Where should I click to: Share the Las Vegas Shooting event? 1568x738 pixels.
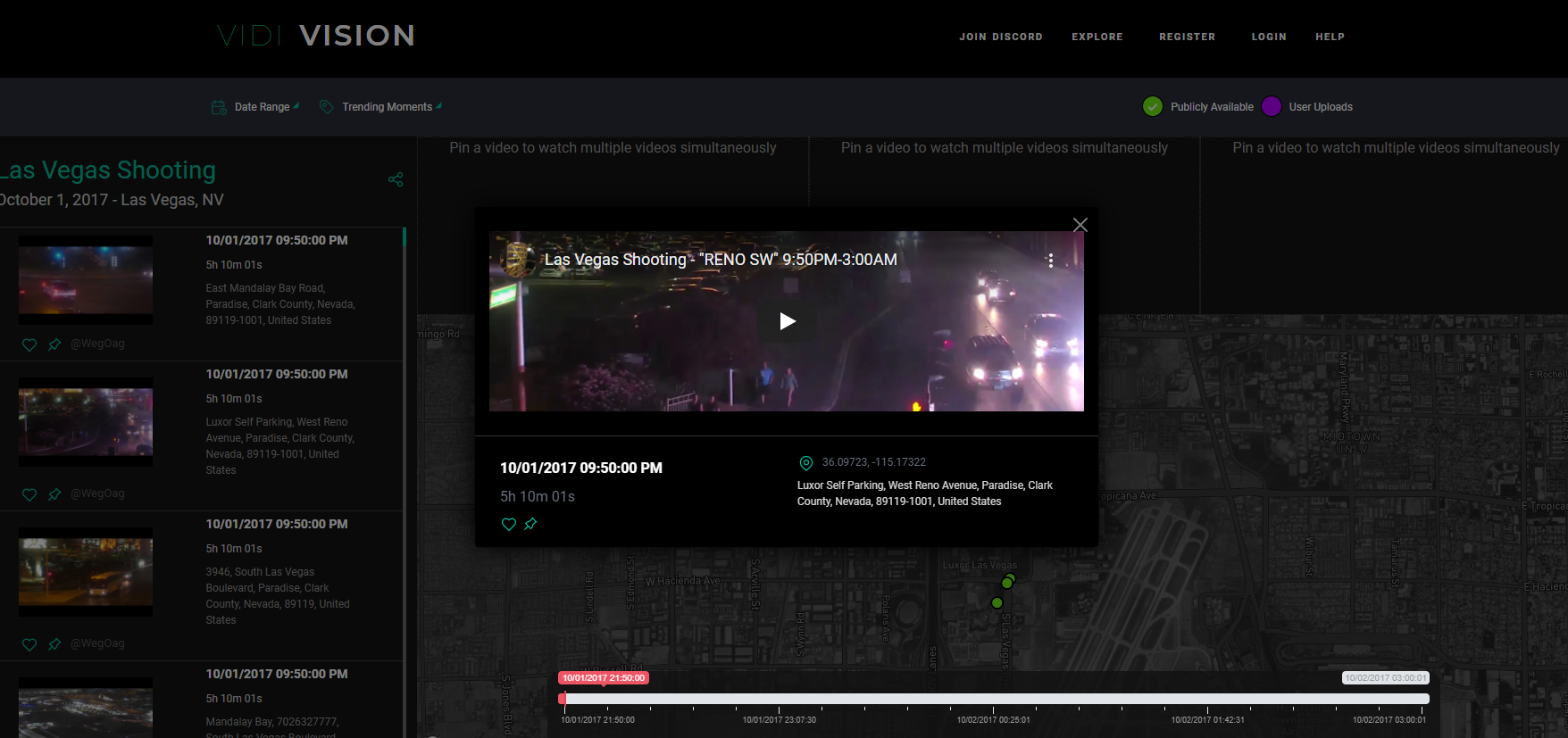(x=396, y=179)
